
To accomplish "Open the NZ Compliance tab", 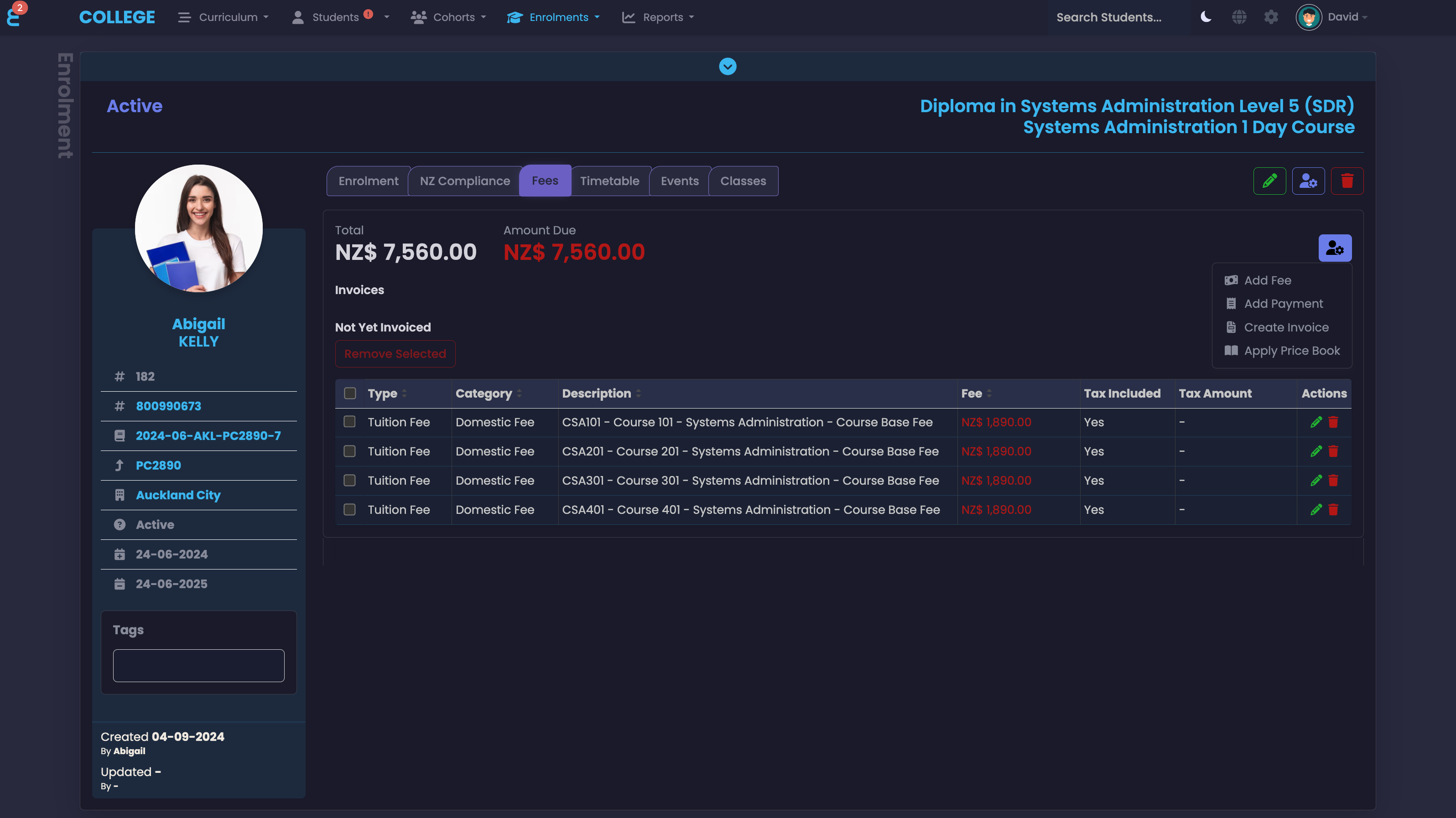I will click(465, 181).
